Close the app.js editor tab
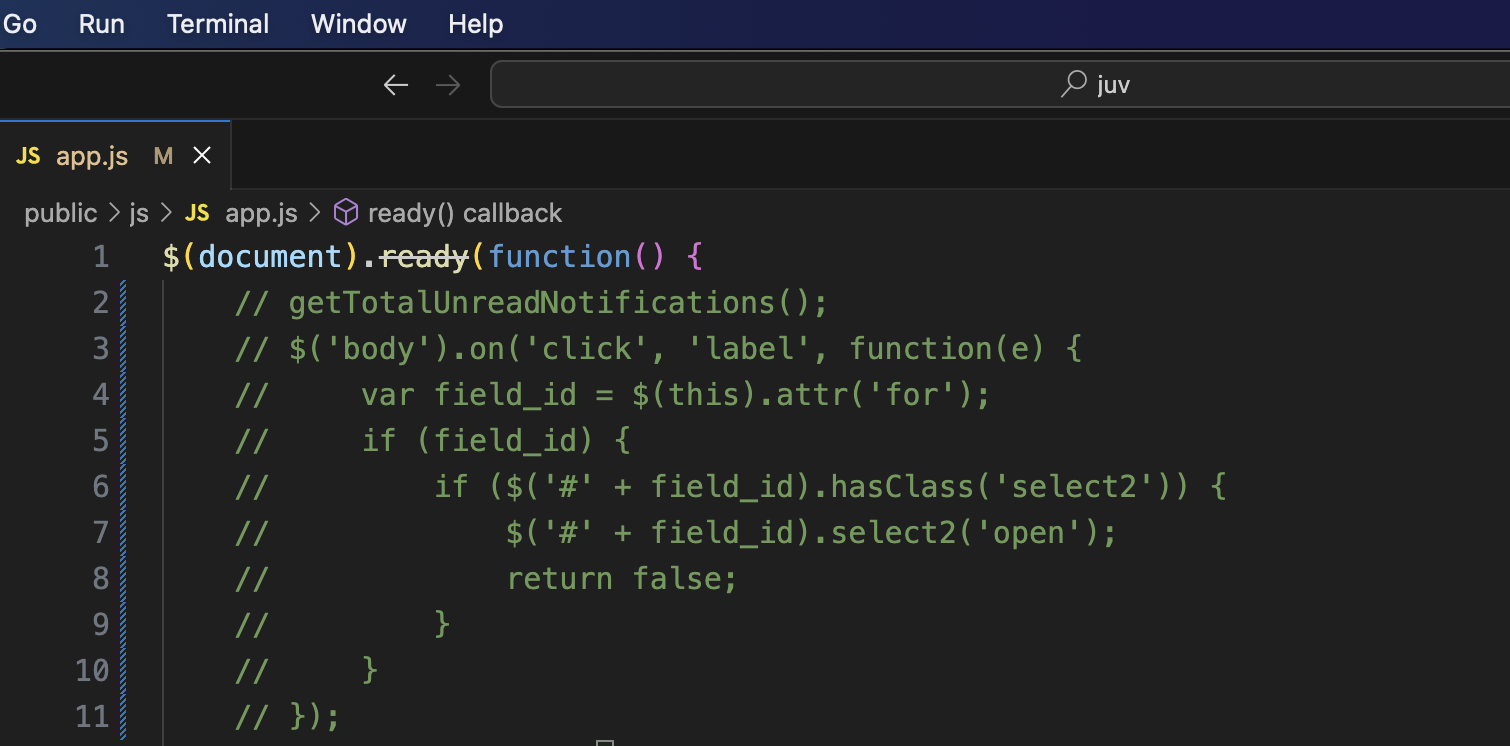 [x=202, y=155]
